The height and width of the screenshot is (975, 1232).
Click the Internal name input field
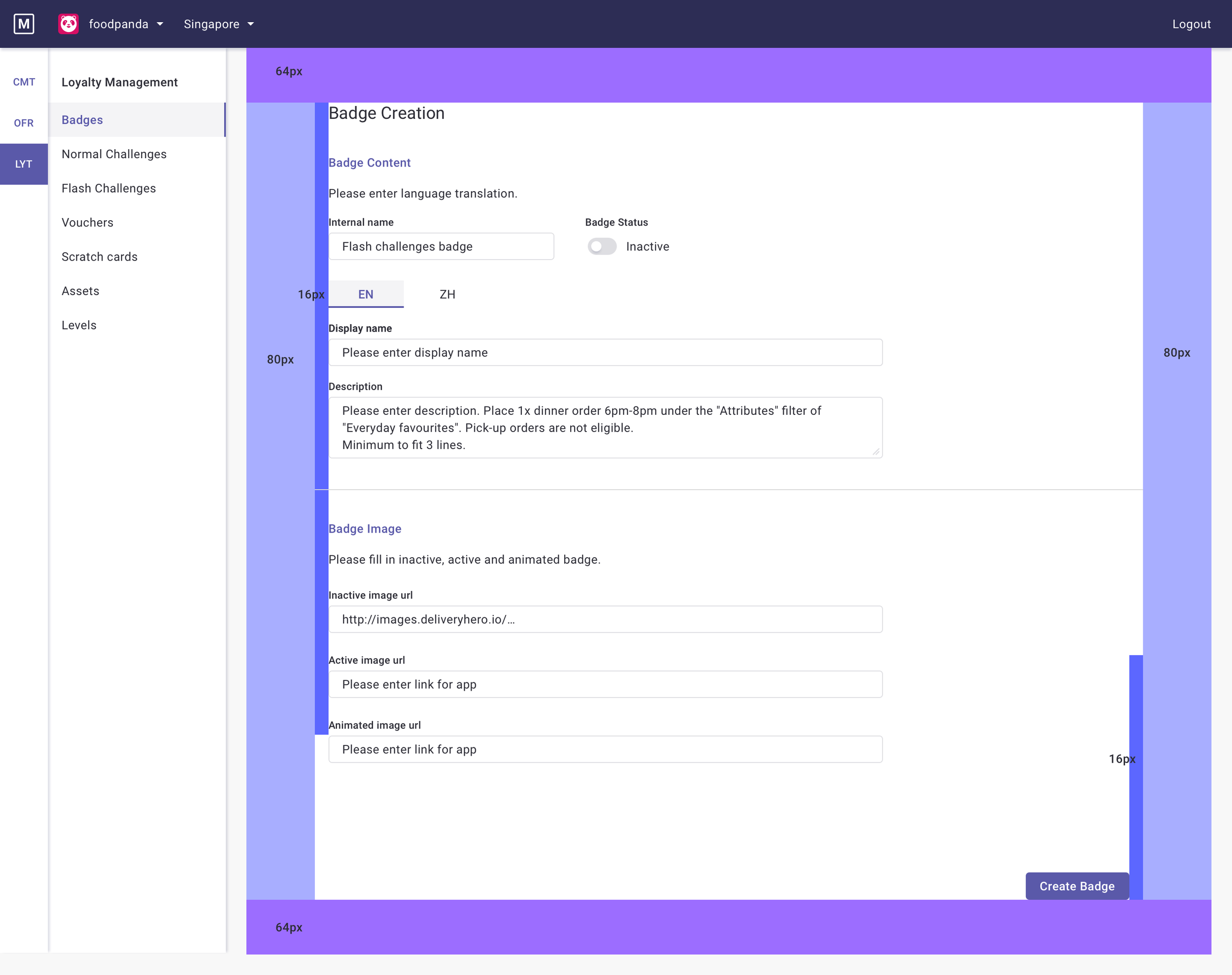point(441,247)
